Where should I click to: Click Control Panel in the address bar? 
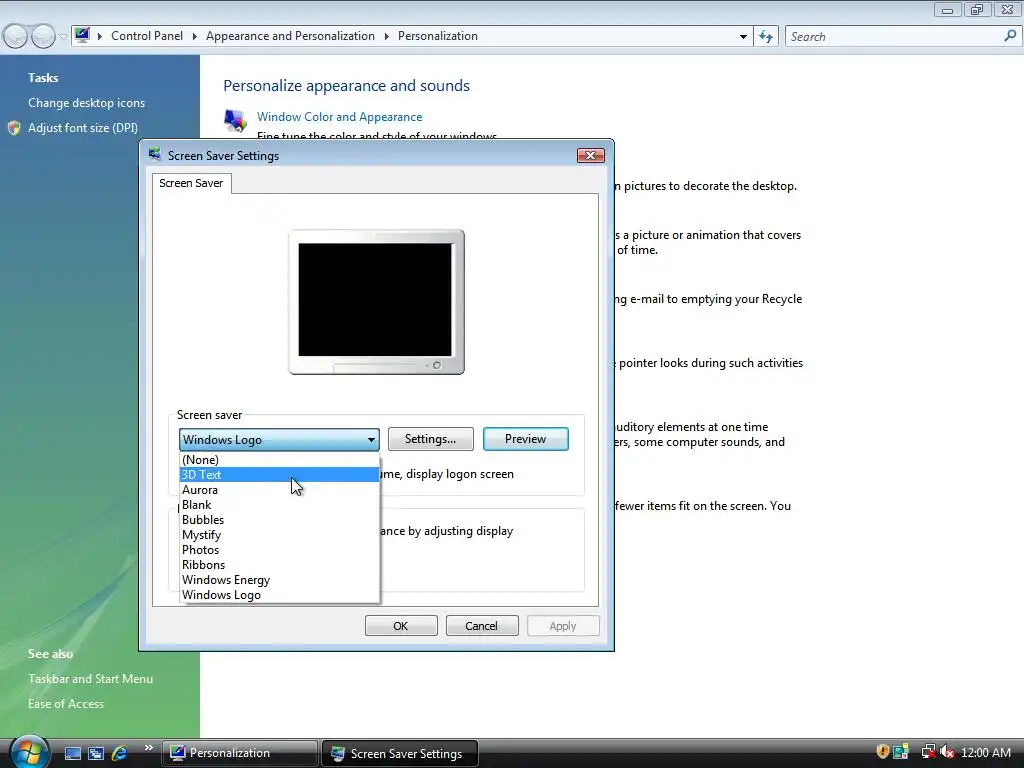(147, 36)
